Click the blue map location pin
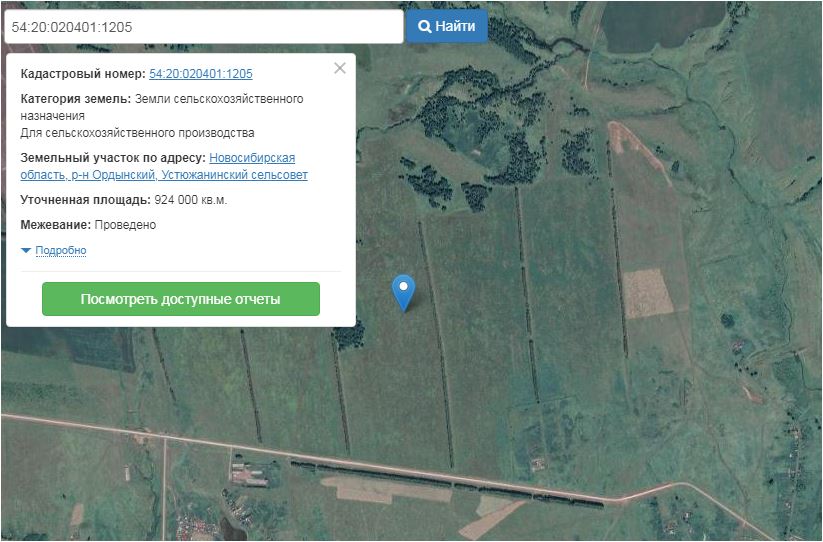Image resolution: width=823 pixels, height=542 pixels. [x=403, y=292]
